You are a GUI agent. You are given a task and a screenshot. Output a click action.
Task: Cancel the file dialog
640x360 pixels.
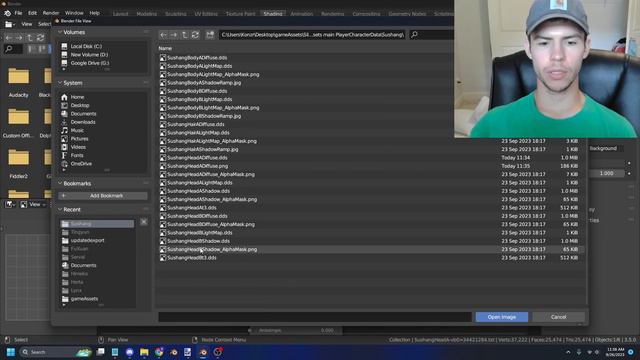click(x=558, y=317)
